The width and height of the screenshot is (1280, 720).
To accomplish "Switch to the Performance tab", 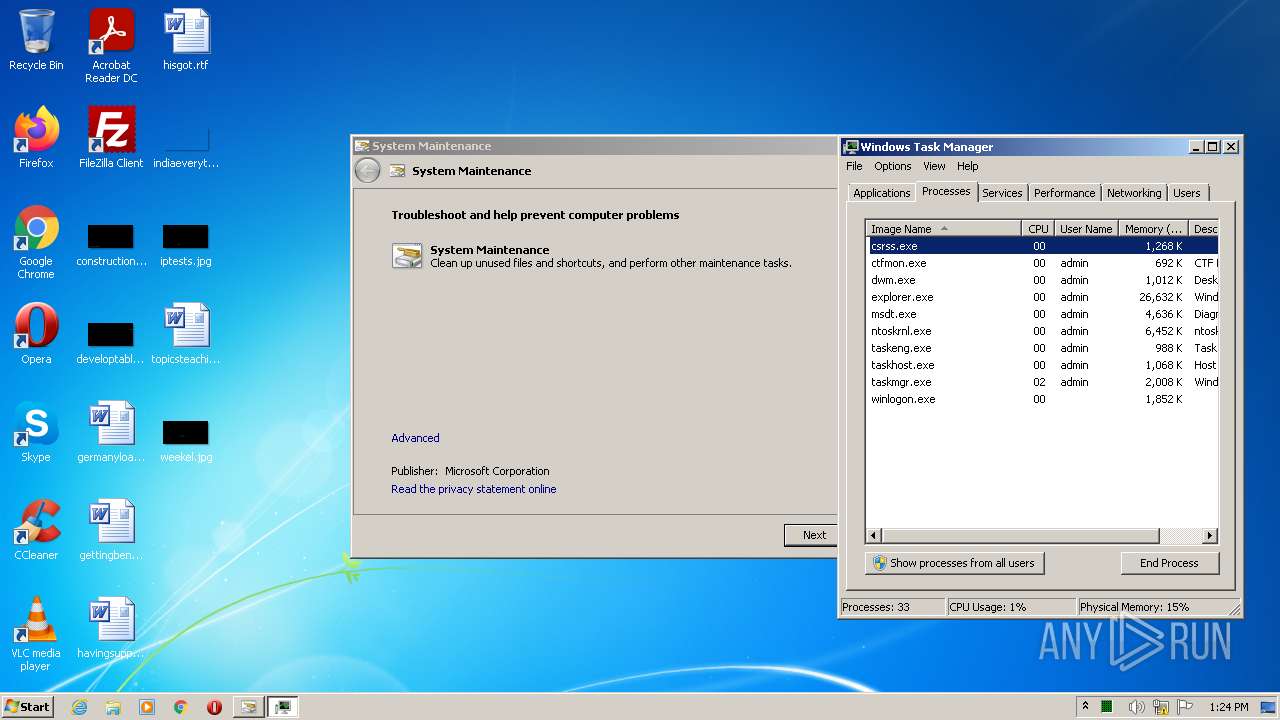I will coord(1064,193).
